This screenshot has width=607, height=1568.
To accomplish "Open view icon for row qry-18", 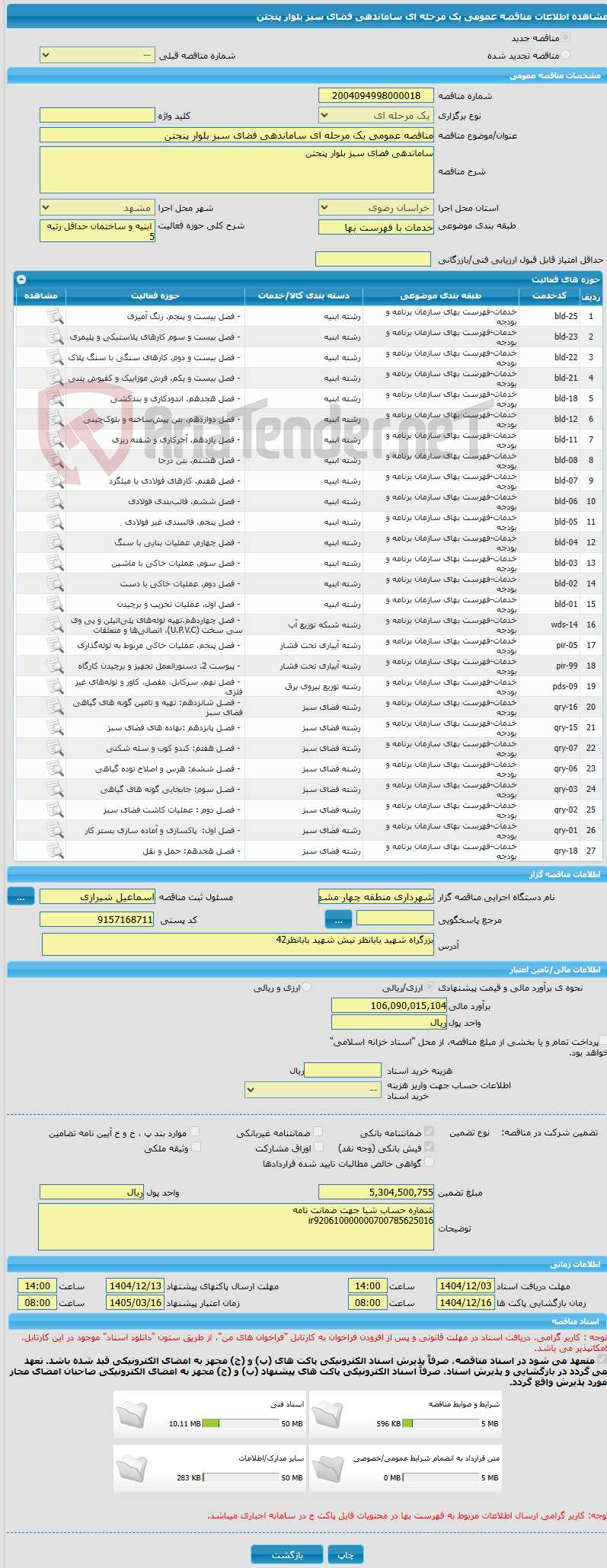I will coord(55,851).
